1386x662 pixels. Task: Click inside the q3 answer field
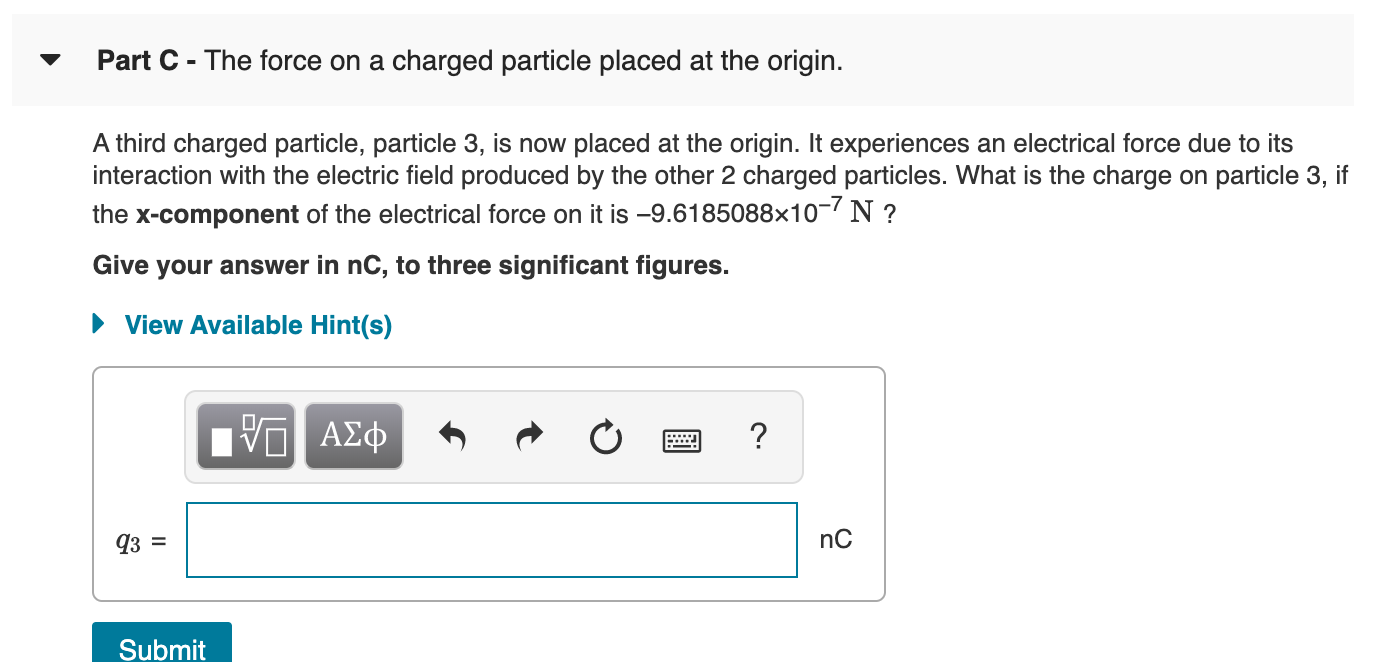[492, 540]
